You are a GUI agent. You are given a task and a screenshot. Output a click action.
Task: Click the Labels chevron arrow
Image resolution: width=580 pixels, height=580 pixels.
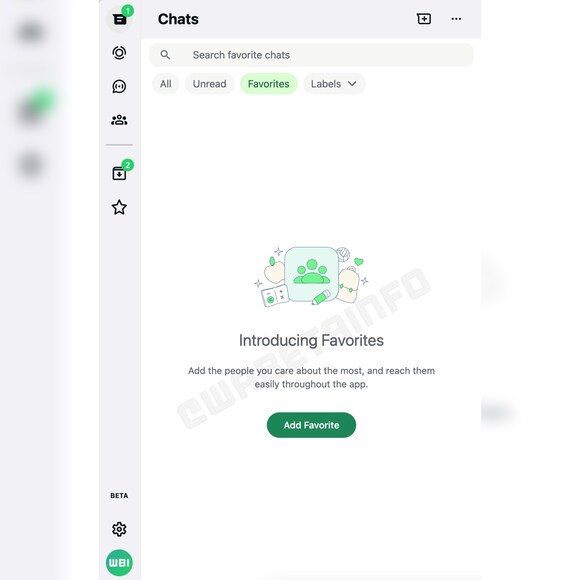[x=352, y=84]
